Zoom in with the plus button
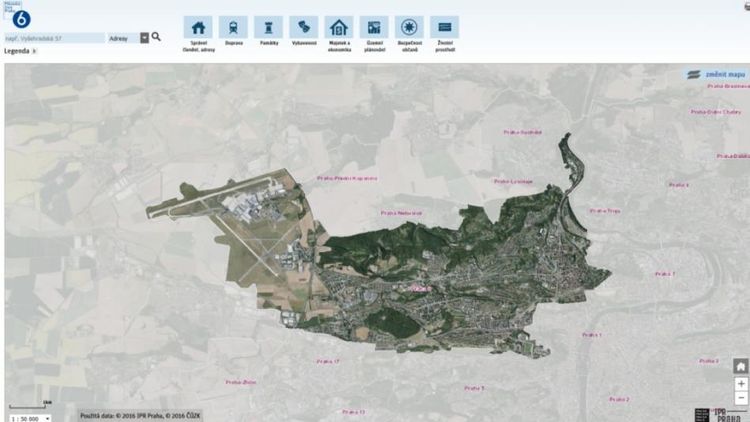Image resolution: width=750 pixels, height=422 pixels. pos(741,384)
